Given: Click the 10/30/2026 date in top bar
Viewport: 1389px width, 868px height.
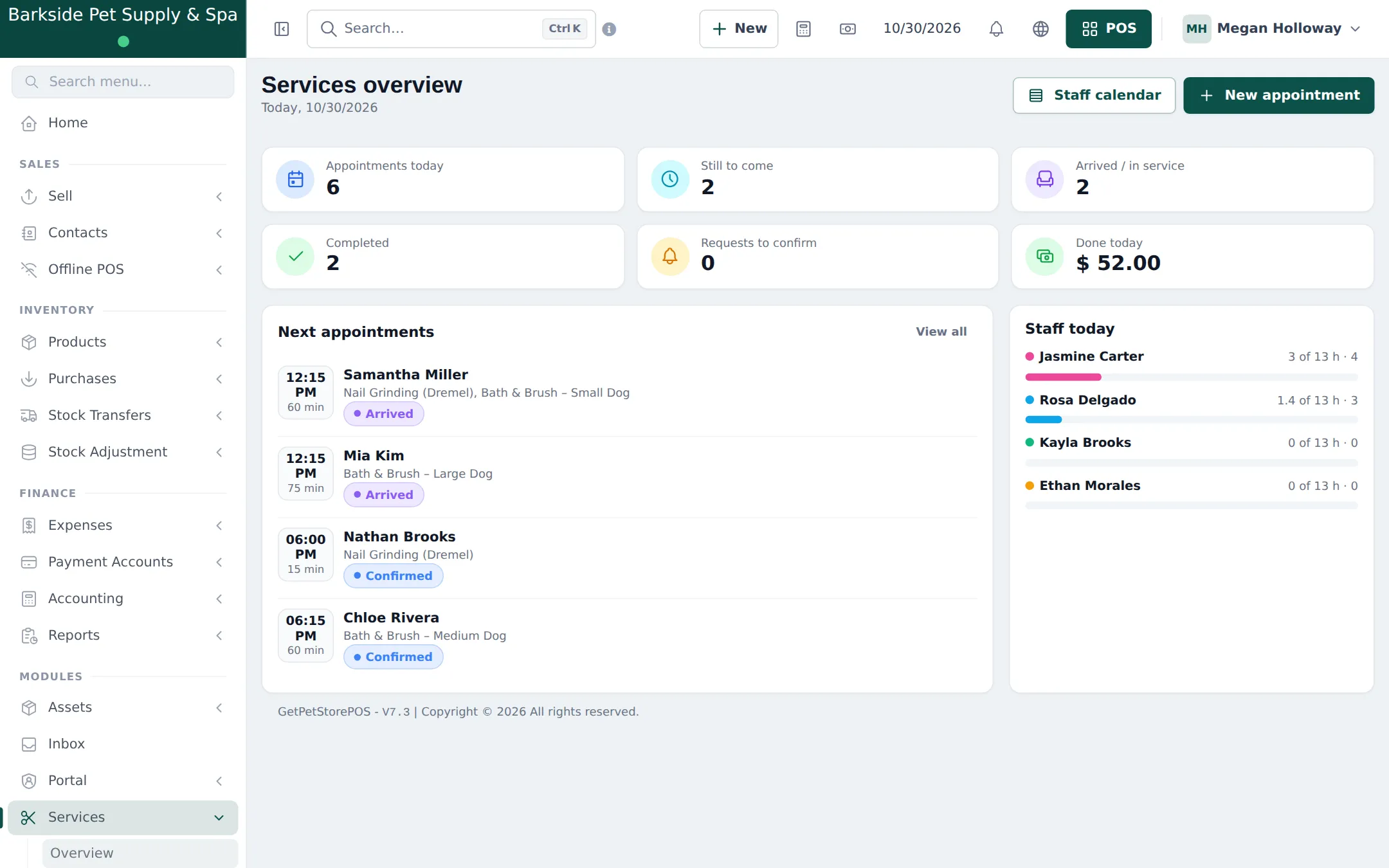Looking at the screenshot, I should pos(921,28).
